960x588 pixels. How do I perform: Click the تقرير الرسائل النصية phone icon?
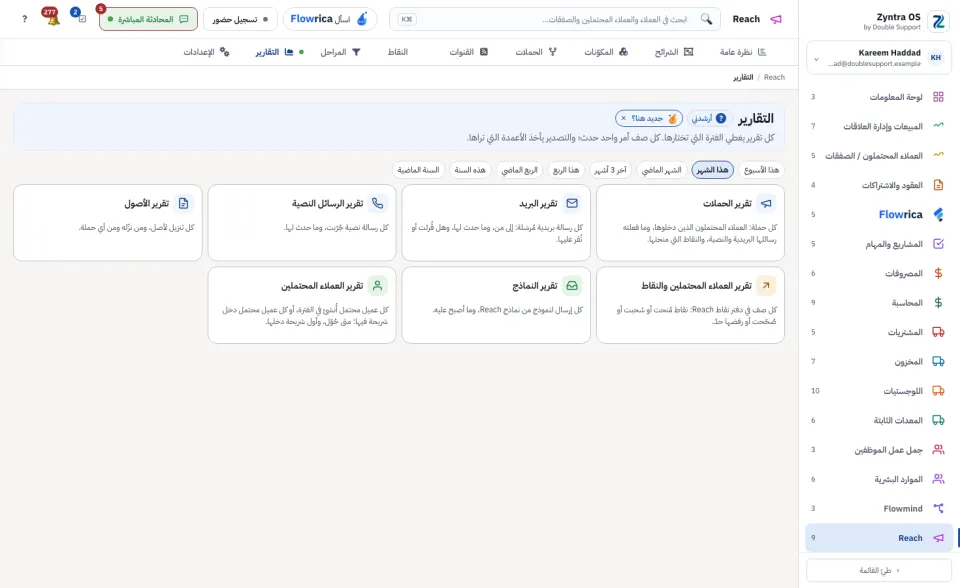pos(378,203)
